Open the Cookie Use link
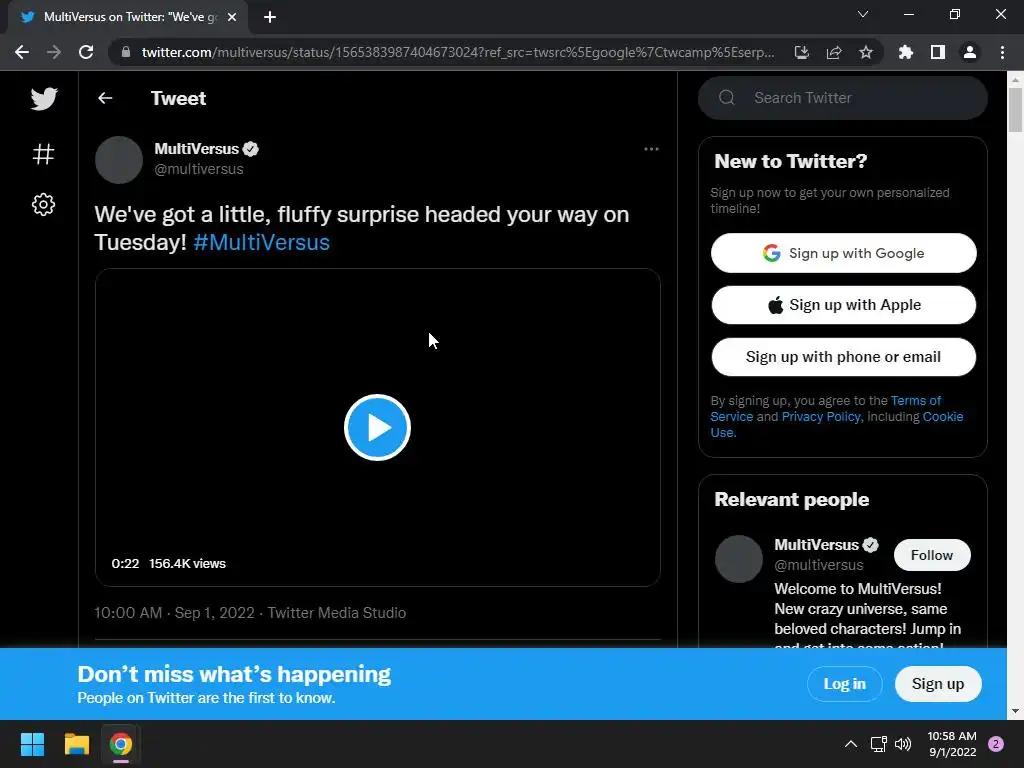The width and height of the screenshot is (1024, 768). click(943, 417)
